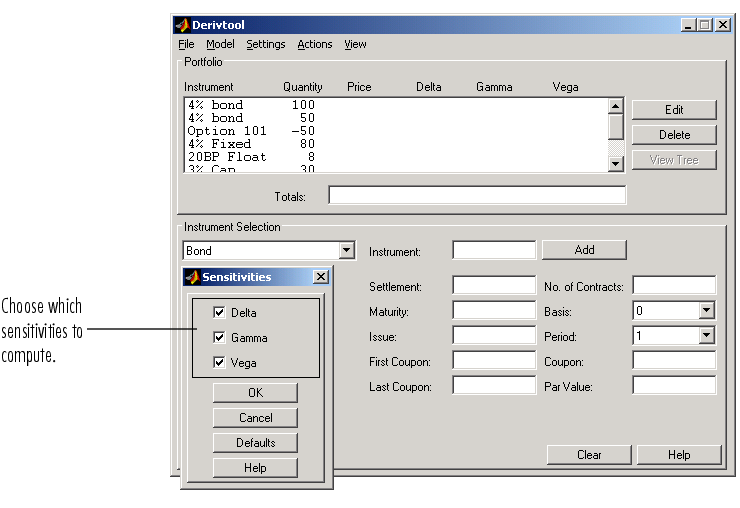Viewport: 740px width, 508px height.
Task: Click the Last Coupon input field
Action: click(494, 385)
